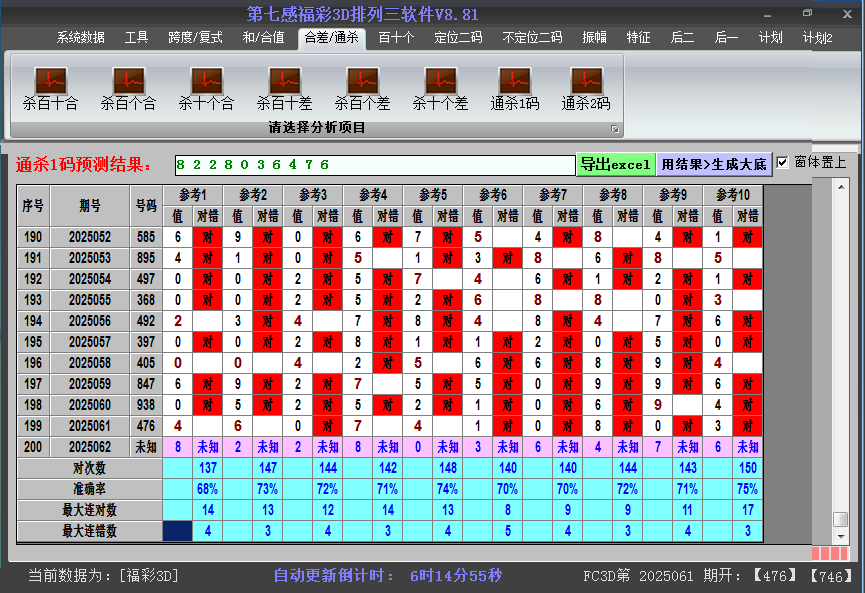Select the row for period 2025053
This screenshot has height=593, width=865.
coord(389,258)
